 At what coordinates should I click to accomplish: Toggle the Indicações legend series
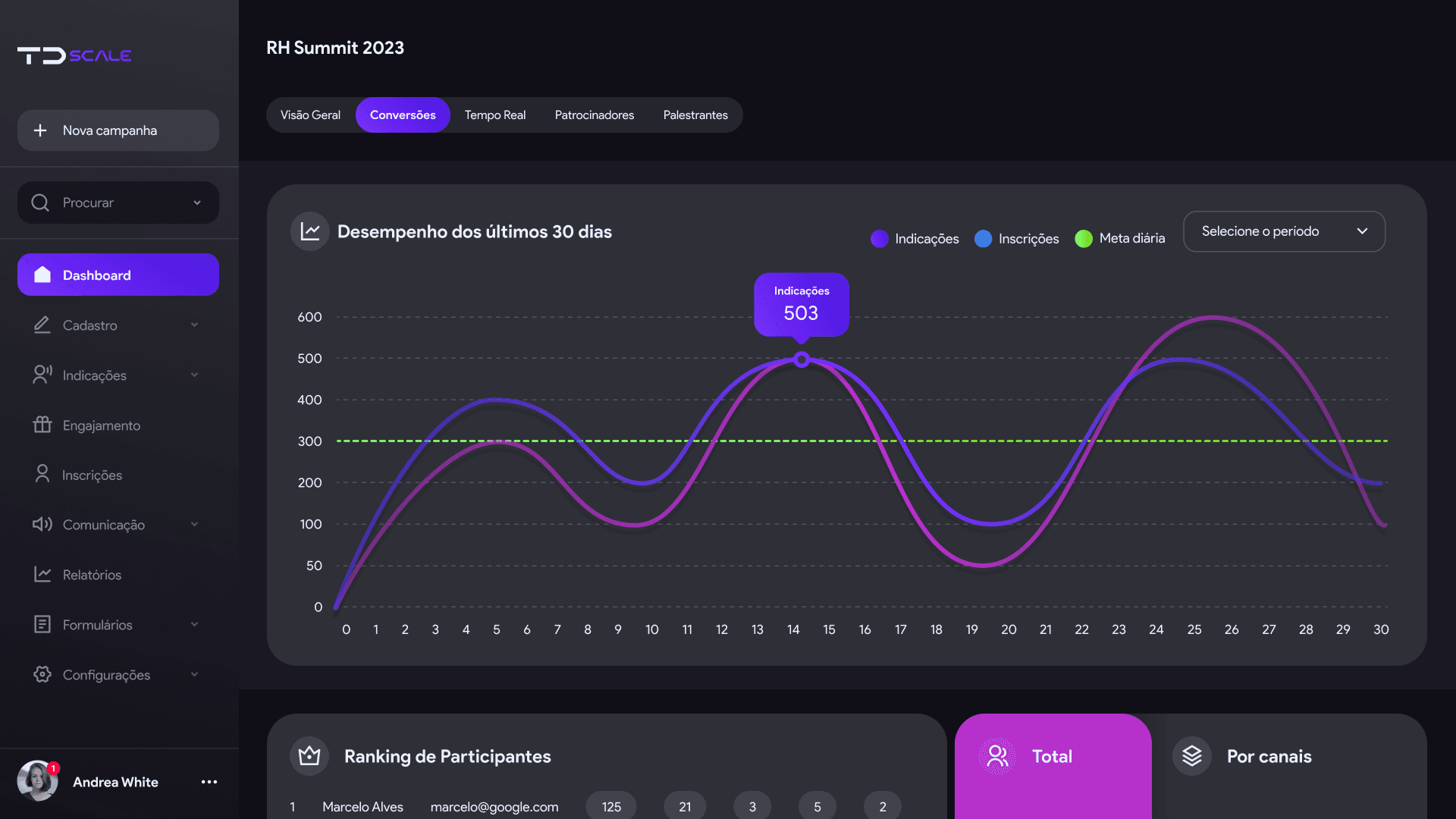tap(915, 239)
